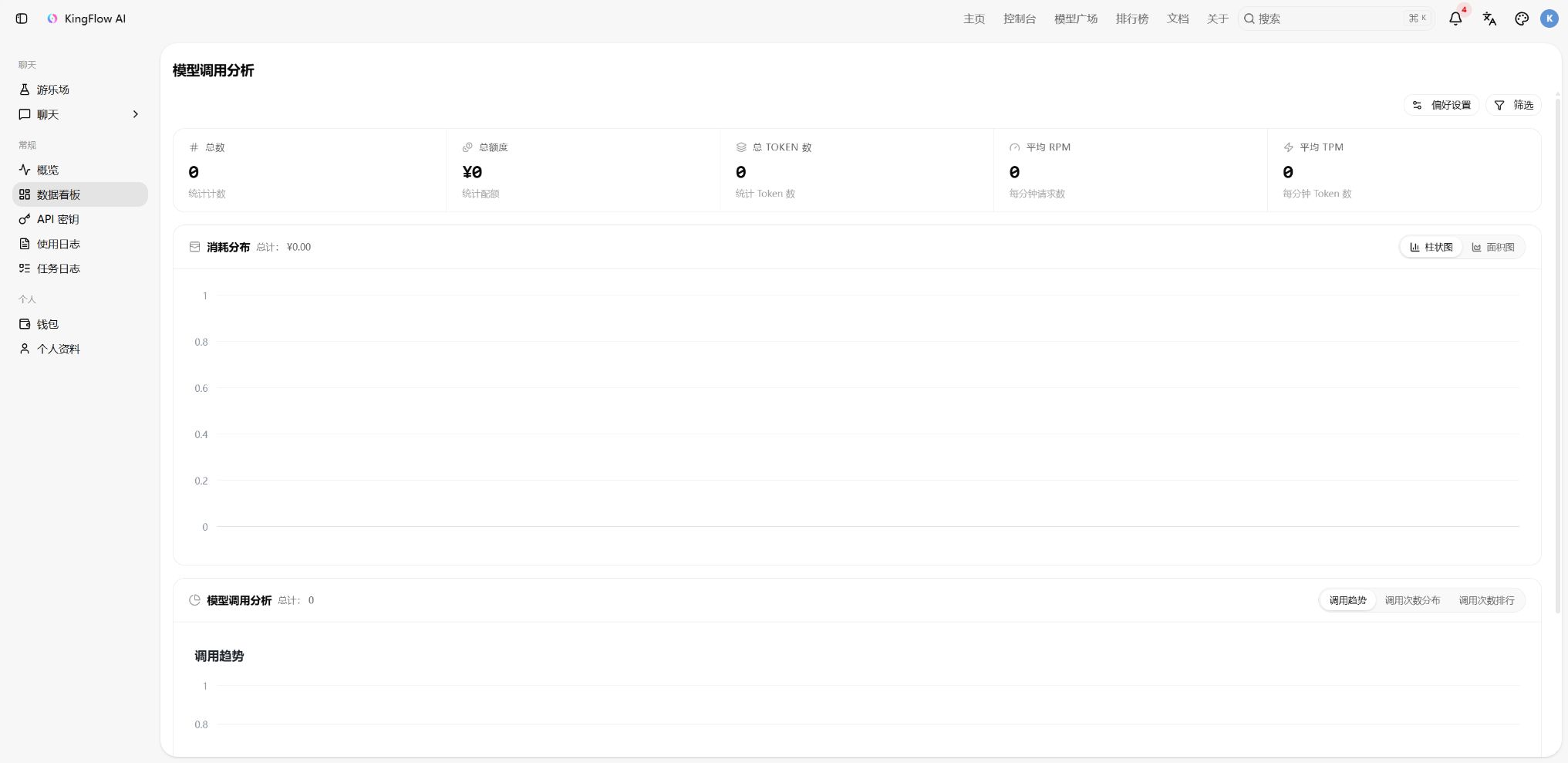Open the 主页 nav item
The image size is (1568, 763).
tap(974, 19)
